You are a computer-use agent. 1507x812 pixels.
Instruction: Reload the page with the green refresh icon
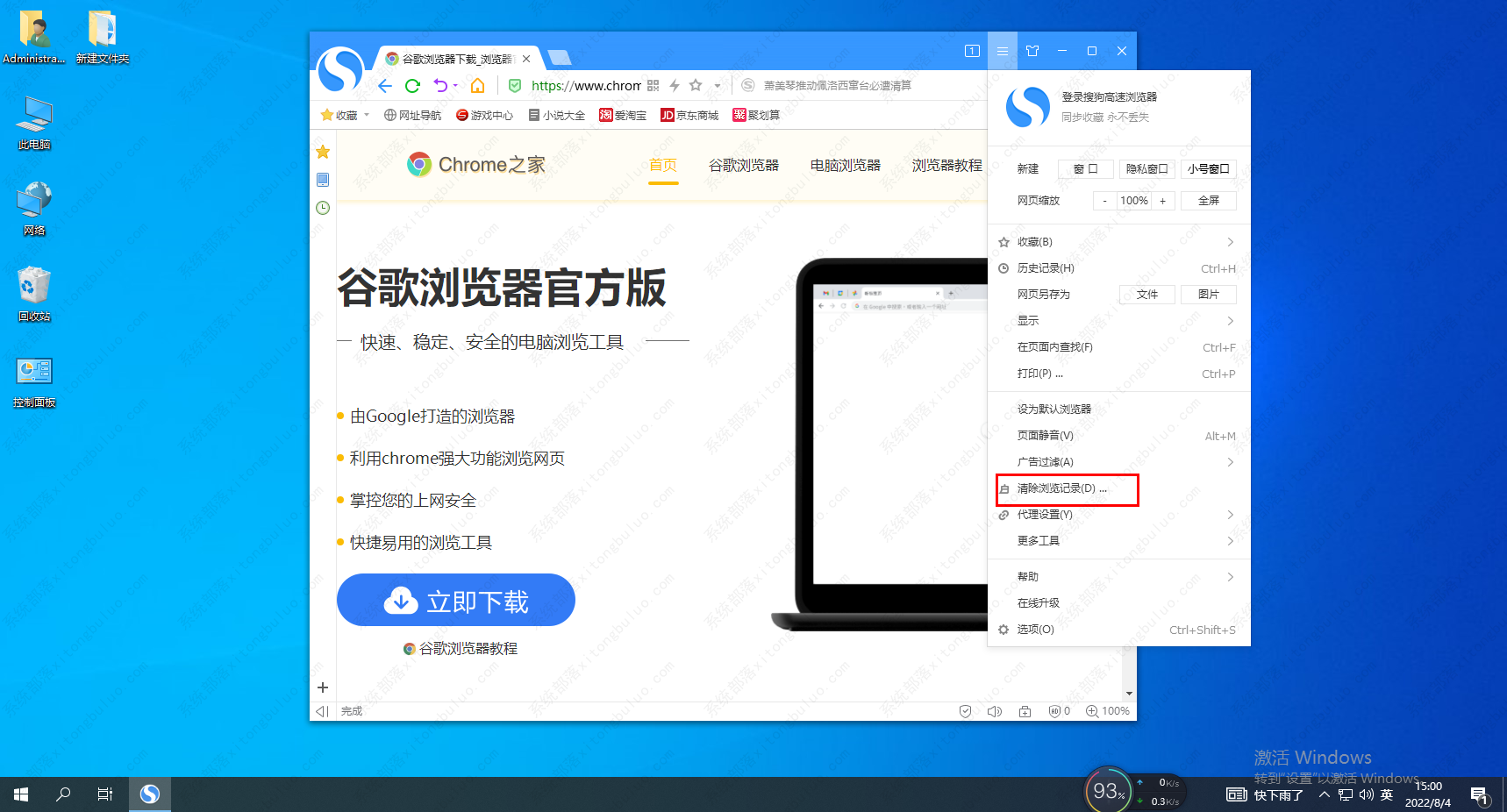pos(412,85)
